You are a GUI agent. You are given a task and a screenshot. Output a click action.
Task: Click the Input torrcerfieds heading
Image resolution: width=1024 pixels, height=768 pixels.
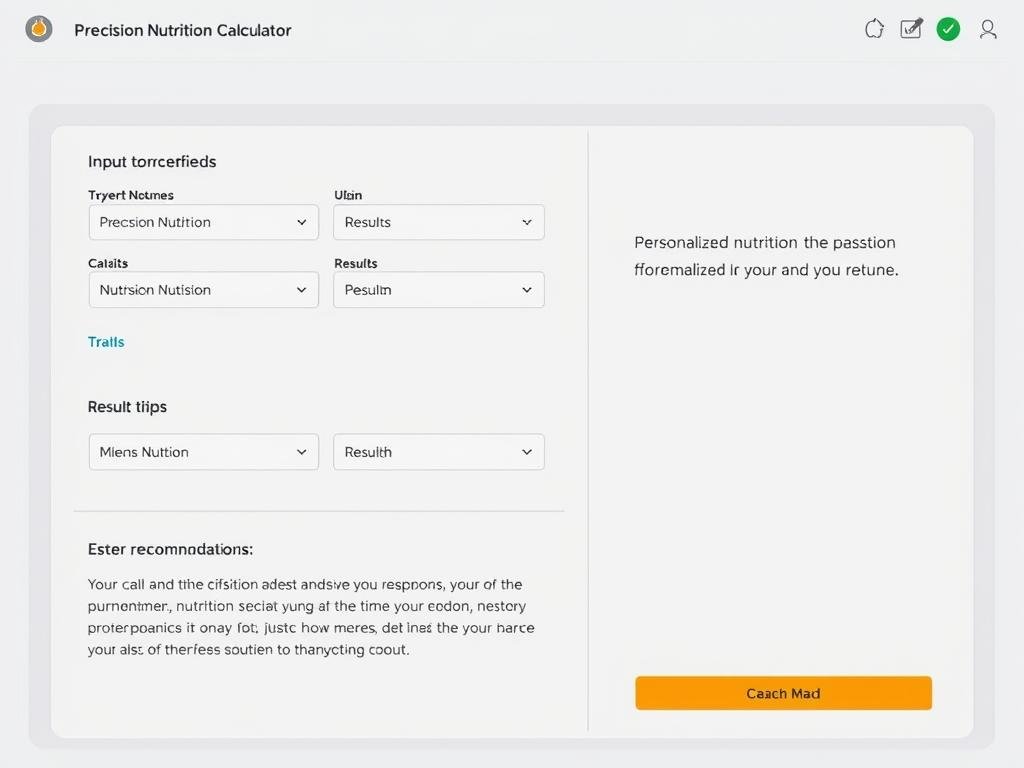[x=151, y=161]
